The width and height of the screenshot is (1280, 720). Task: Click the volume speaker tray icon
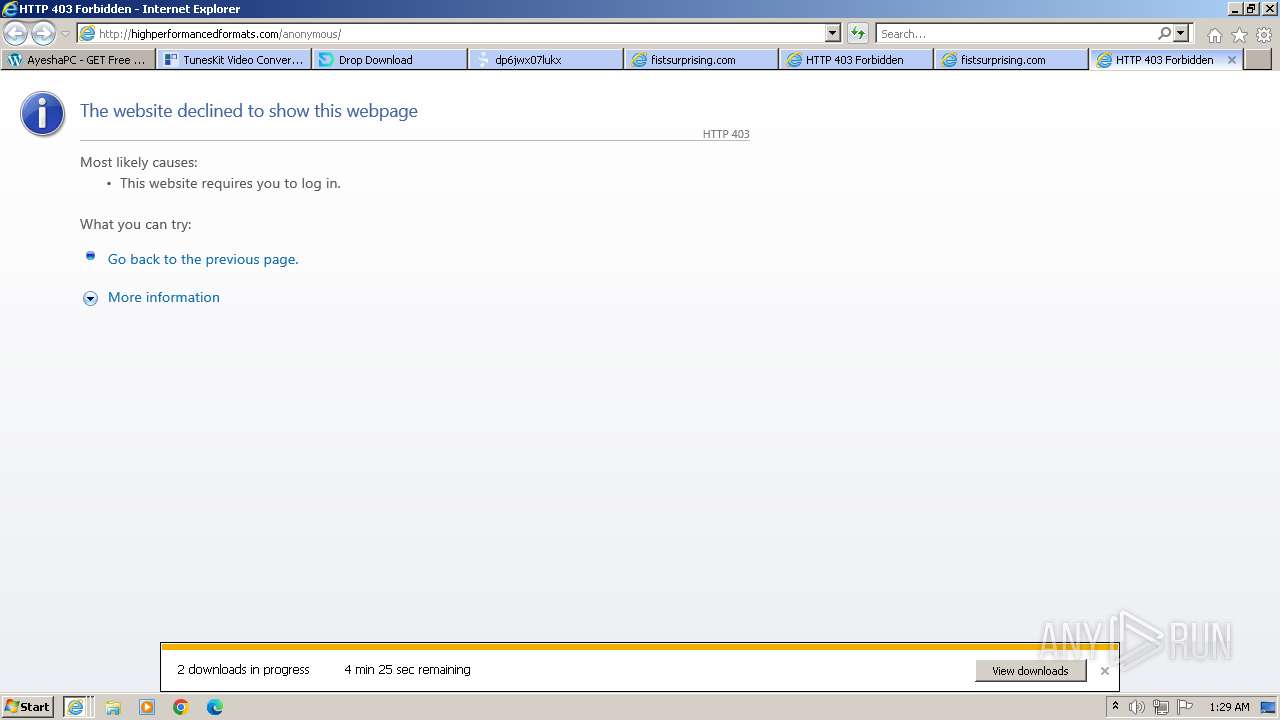coord(1137,707)
